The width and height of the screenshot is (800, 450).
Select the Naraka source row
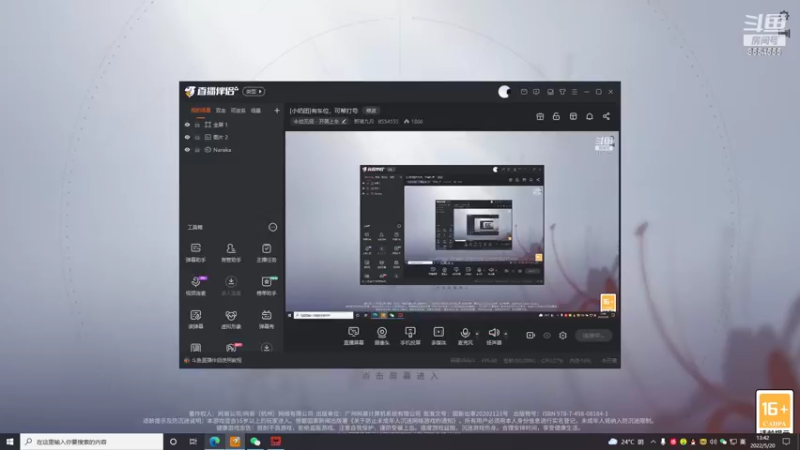tap(232, 150)
